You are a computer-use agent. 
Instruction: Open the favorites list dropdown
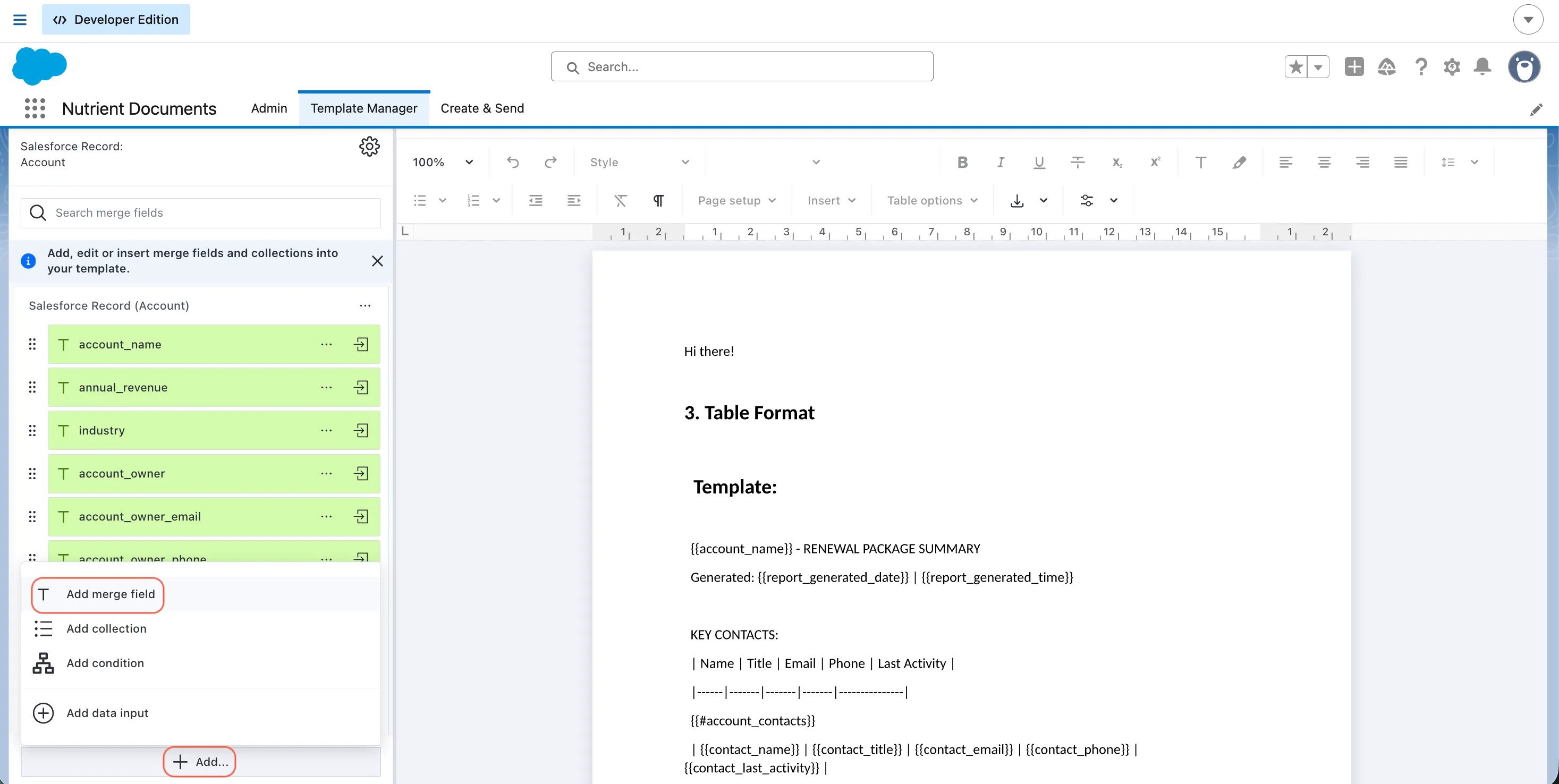point(1318,66)
